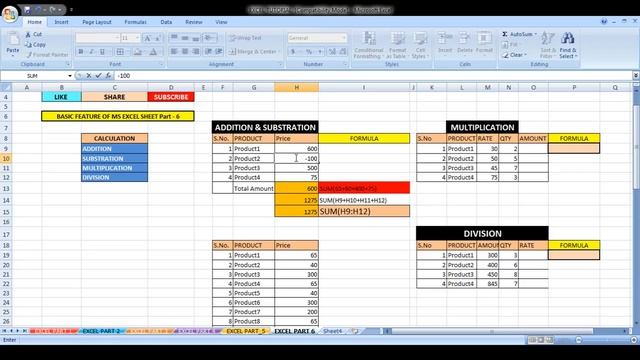
Task: Switch to Page Layout view in status bar
Action: click(541, 340)
